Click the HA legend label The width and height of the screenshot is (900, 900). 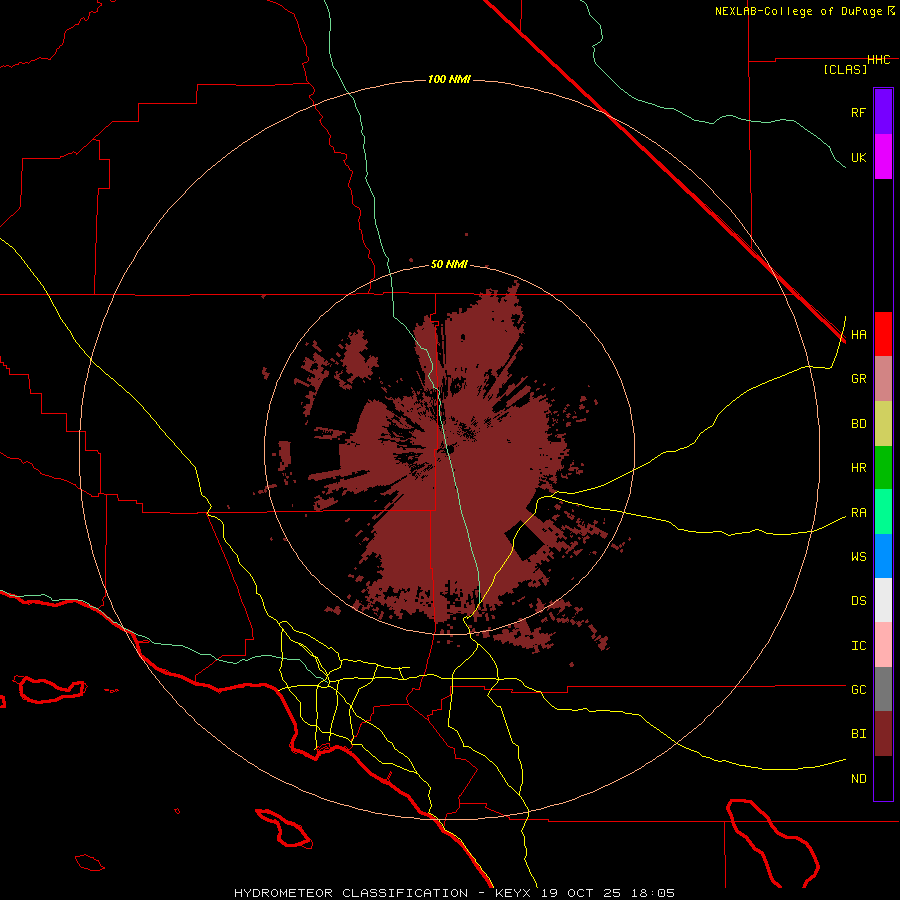(859, 334)
